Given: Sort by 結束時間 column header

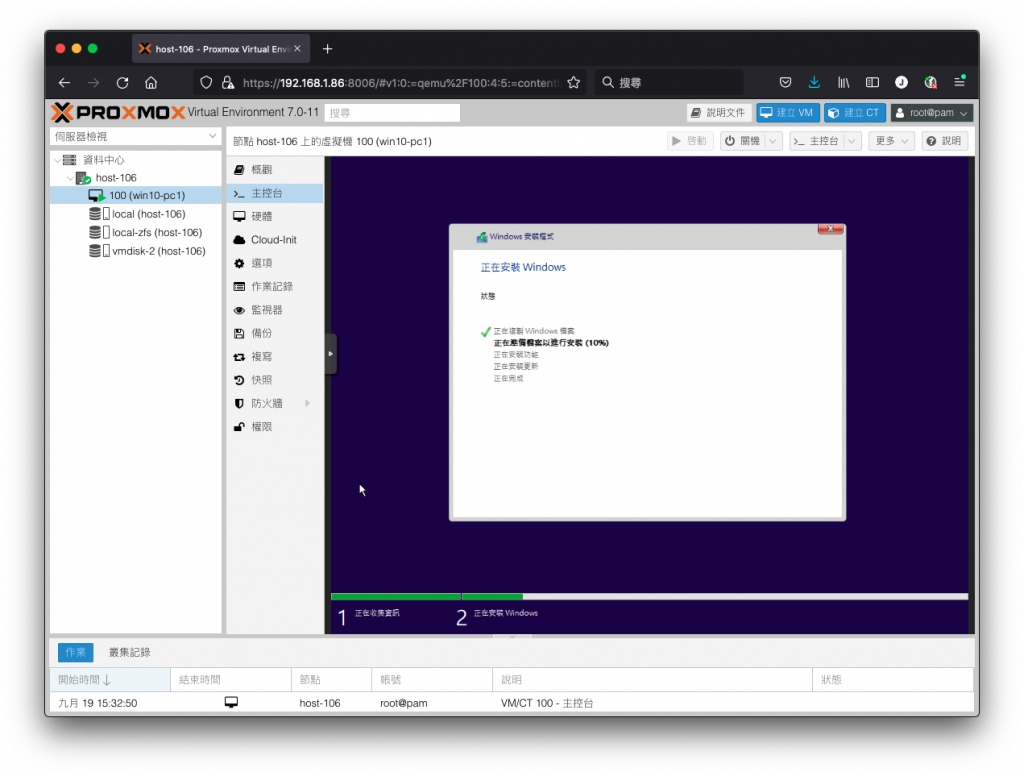Looking at the screenshot, I should click(x=231, y=680).
